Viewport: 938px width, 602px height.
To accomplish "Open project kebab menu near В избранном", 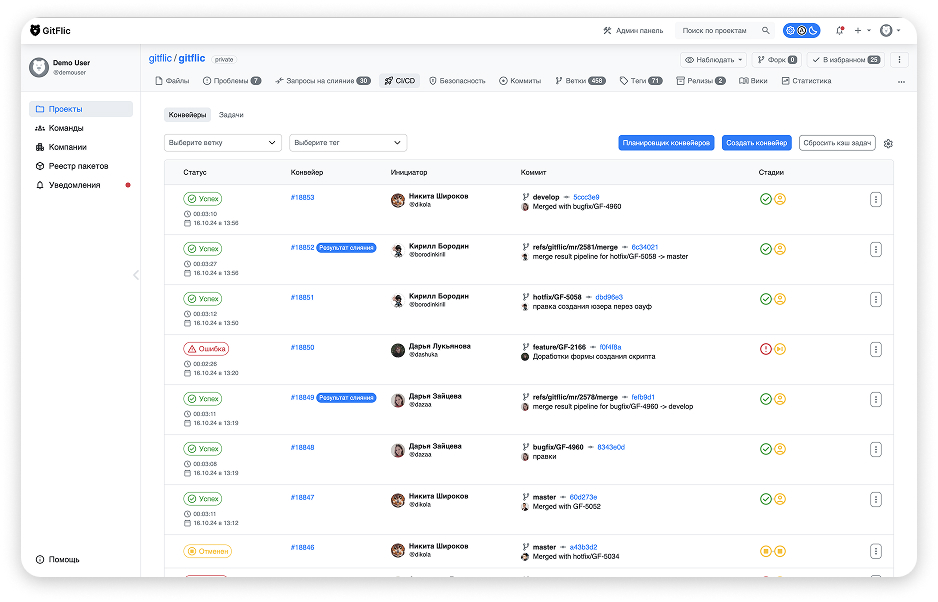I will click(x=899, y=60).
